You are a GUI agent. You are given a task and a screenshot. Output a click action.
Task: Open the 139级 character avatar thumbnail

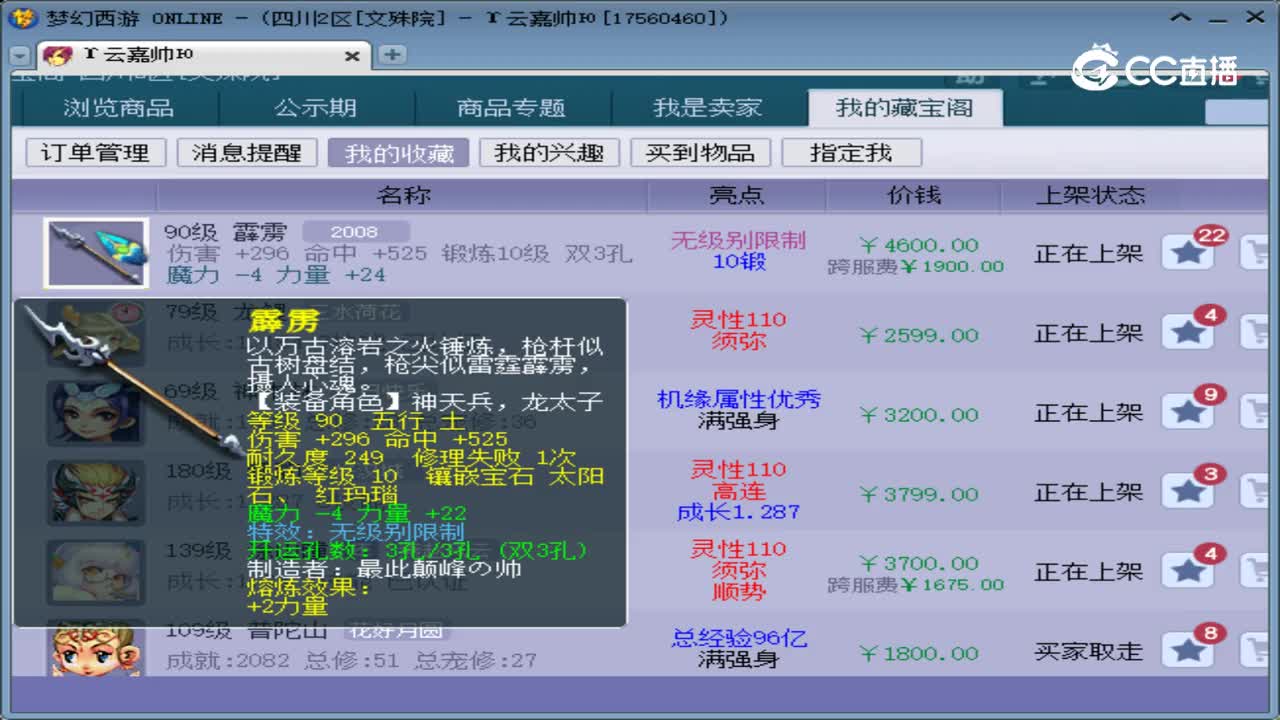[96, 571]
